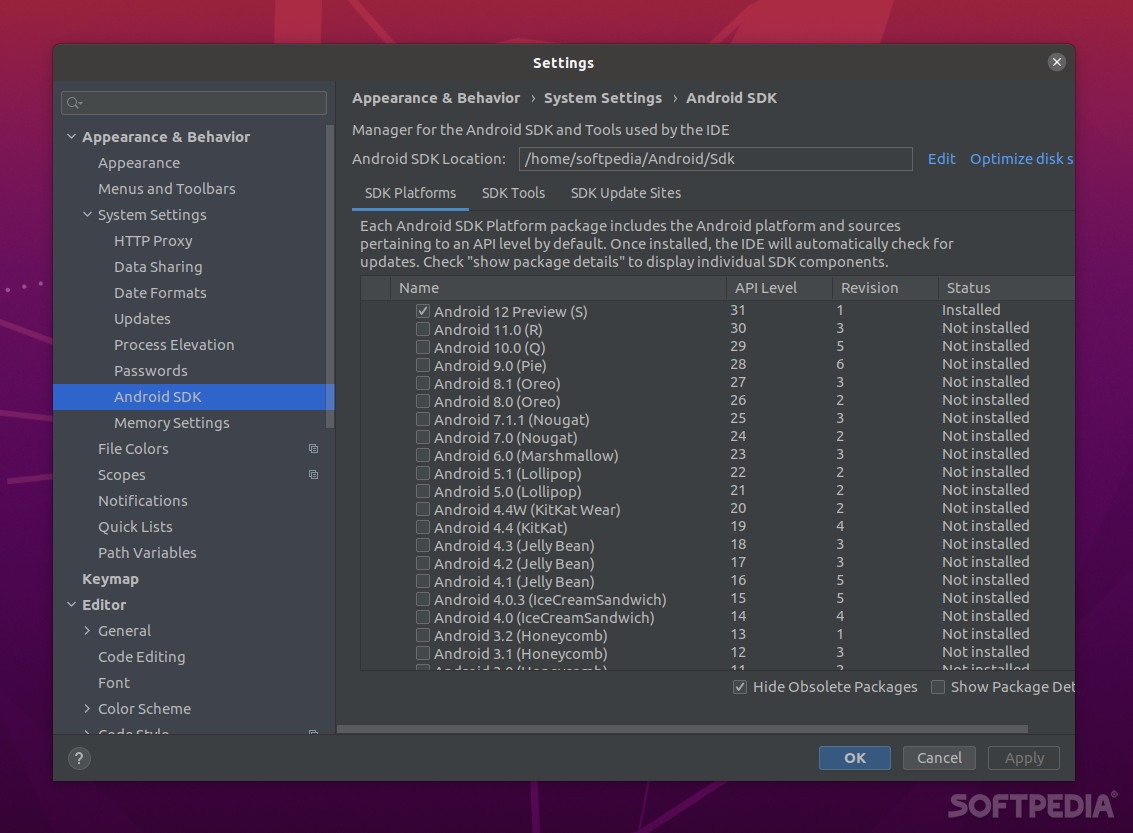Viewport: 1133px width, 833px height.
Task: Click the search magnifier icon in settings
Action: click(x=74, y=103)
